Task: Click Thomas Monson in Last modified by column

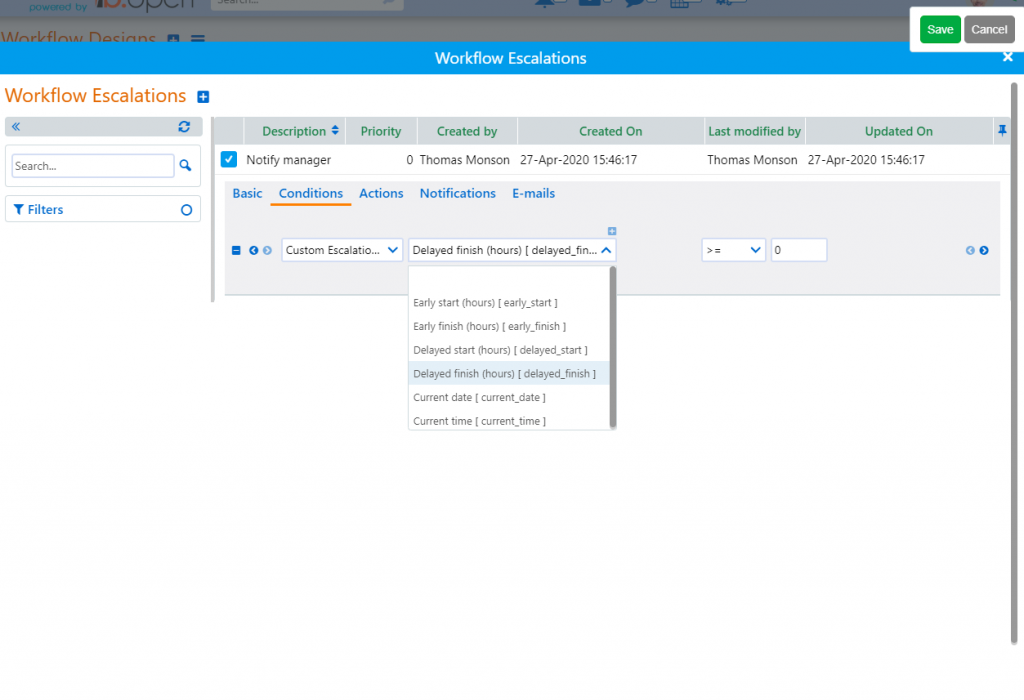Action: 752,160
